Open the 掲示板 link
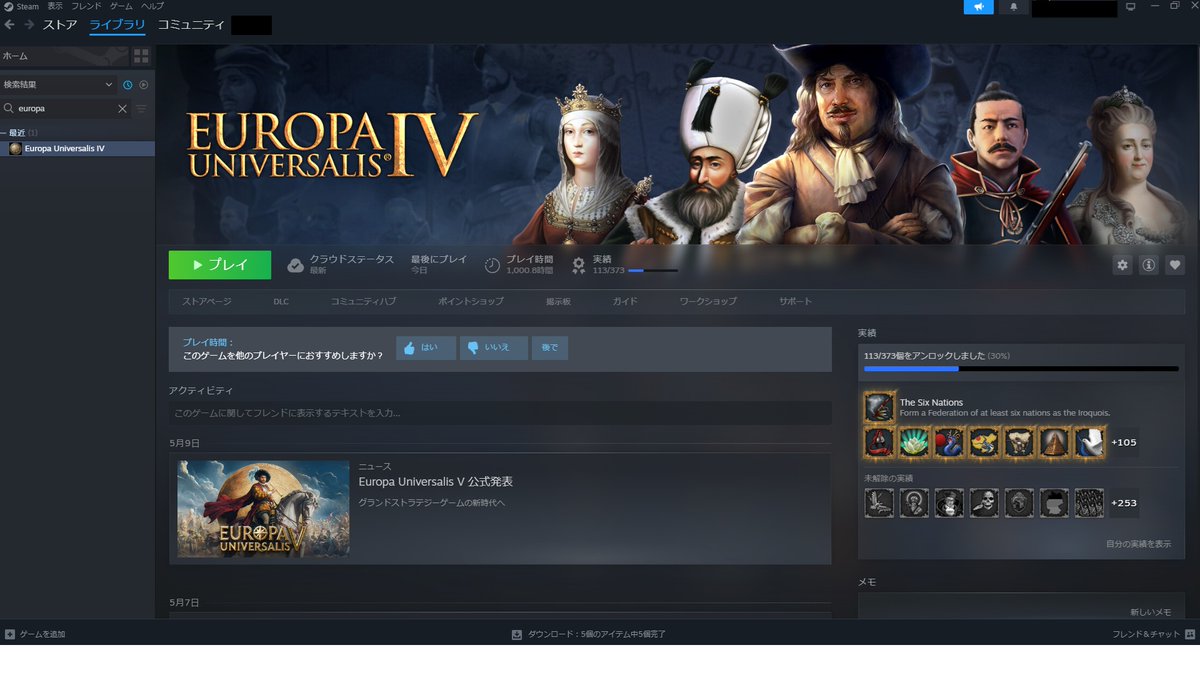The height and width of the screenshot is (675, 1200). (x=558, y=301)
